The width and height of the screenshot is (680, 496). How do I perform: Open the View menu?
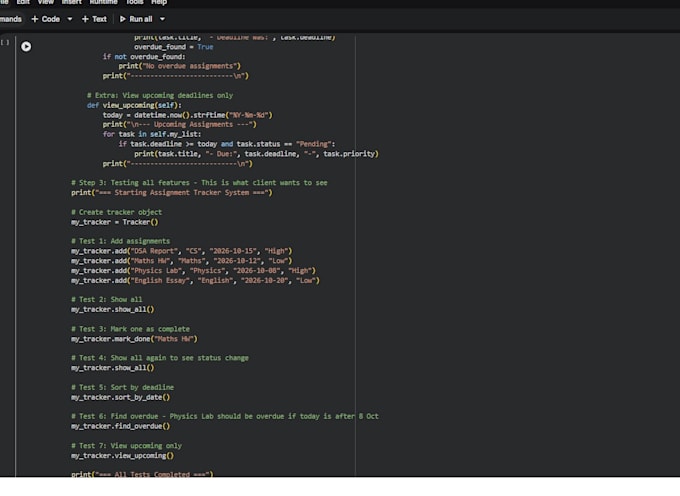(x=46, y=2)
